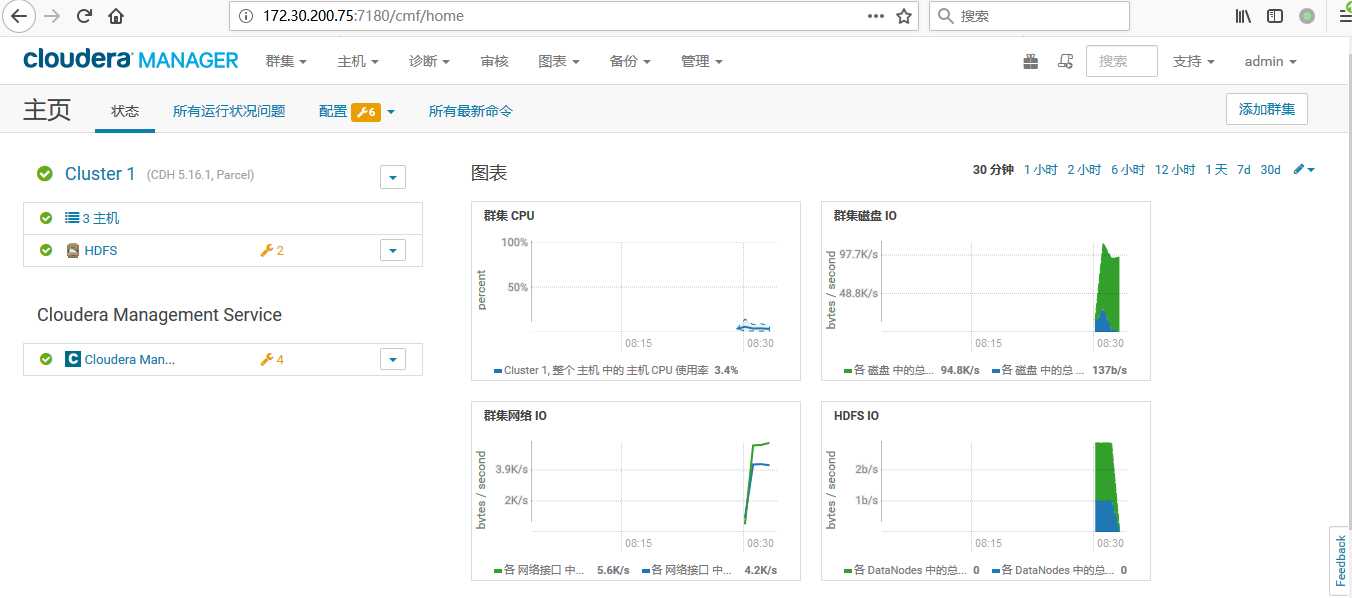Viewport: 1352px width, 598px height.
Task: Click the Cluster 1 green health checkmark
Action: [45, 174]
